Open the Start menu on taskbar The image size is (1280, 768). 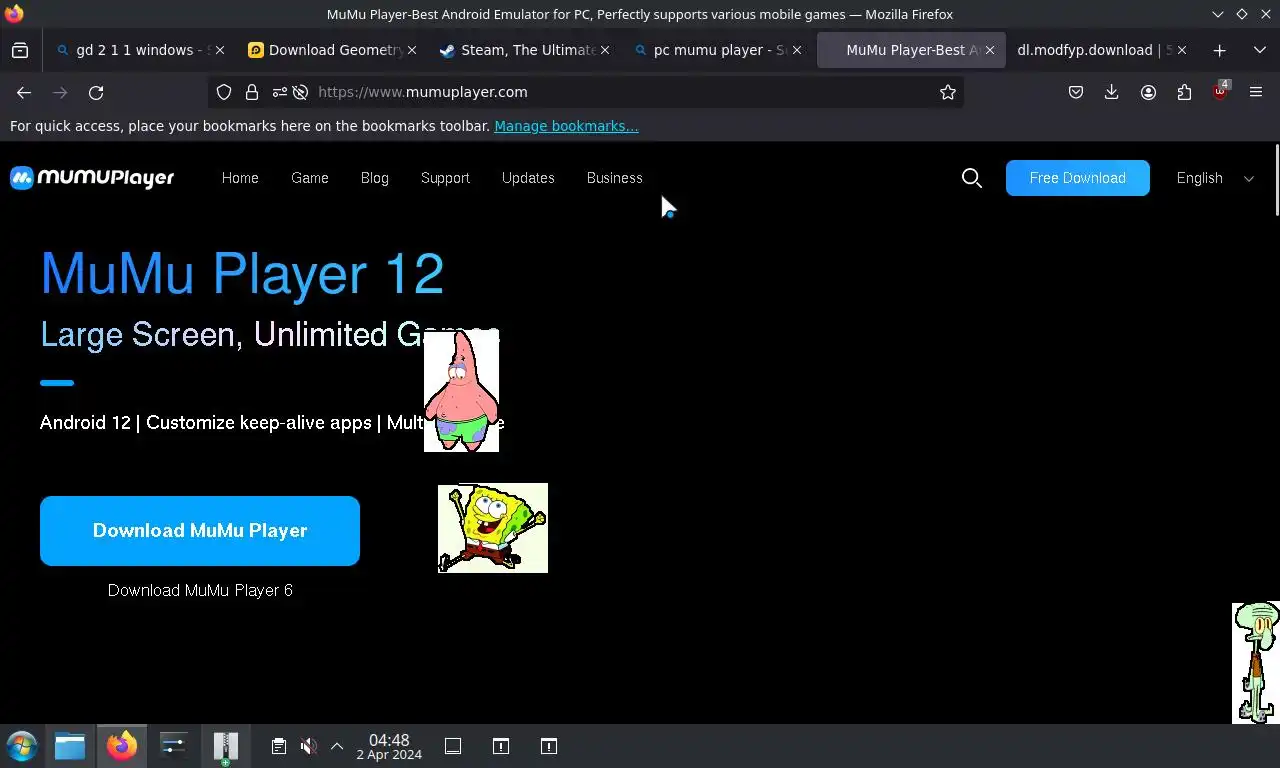[22, 746]
